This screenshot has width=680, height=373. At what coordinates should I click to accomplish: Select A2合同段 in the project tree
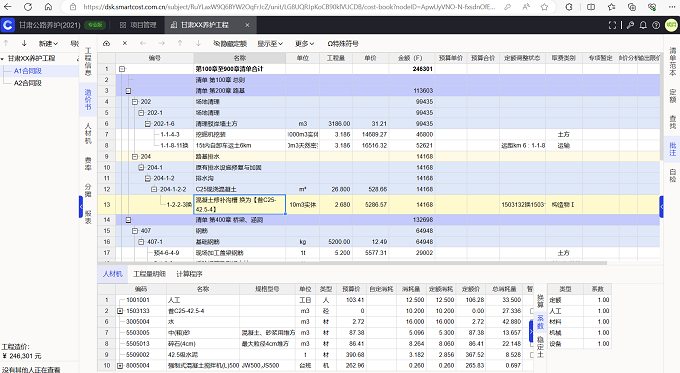28,83
